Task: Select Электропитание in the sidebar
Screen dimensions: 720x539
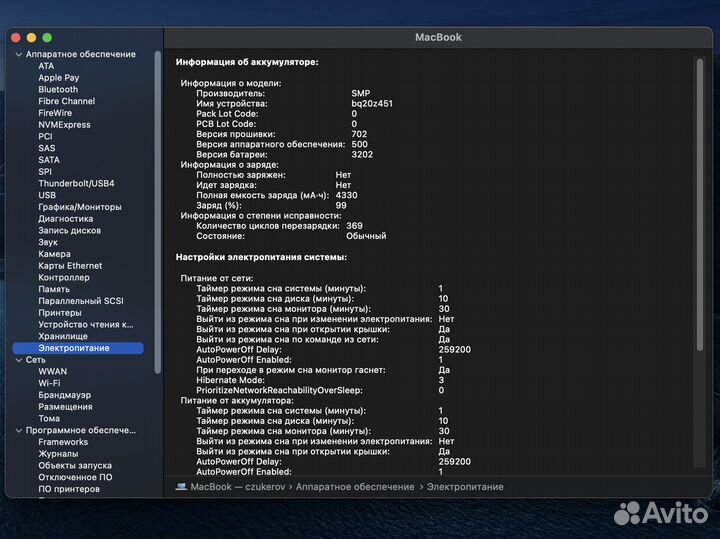Action: pyautogui.click(x=74, y=348)
